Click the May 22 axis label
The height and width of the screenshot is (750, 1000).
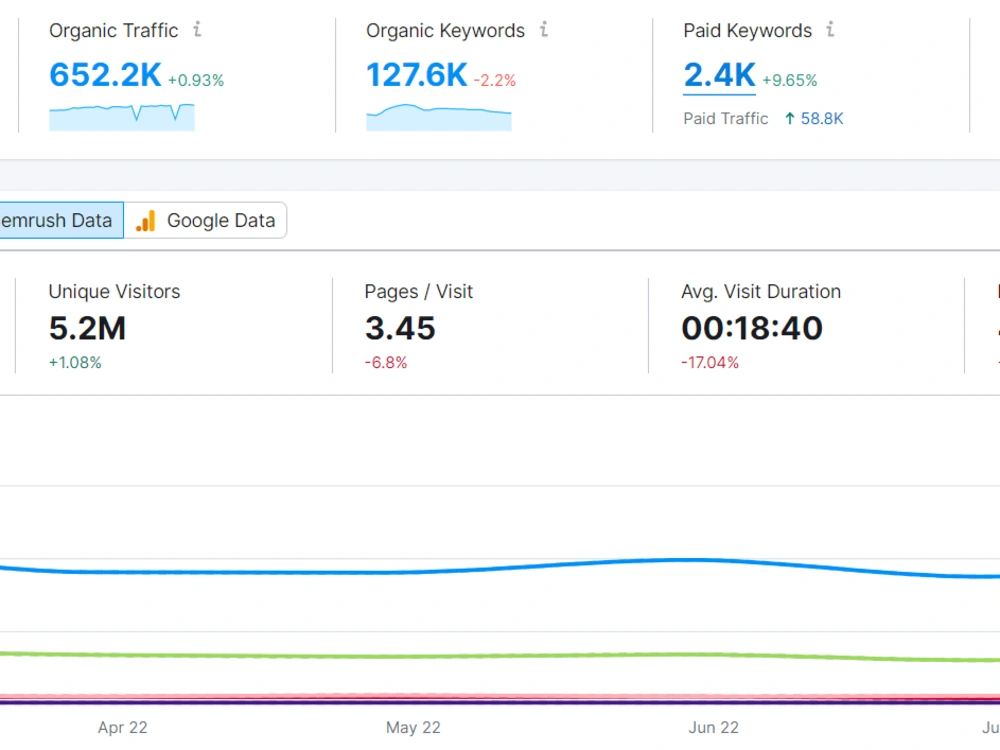click(413, 728)
